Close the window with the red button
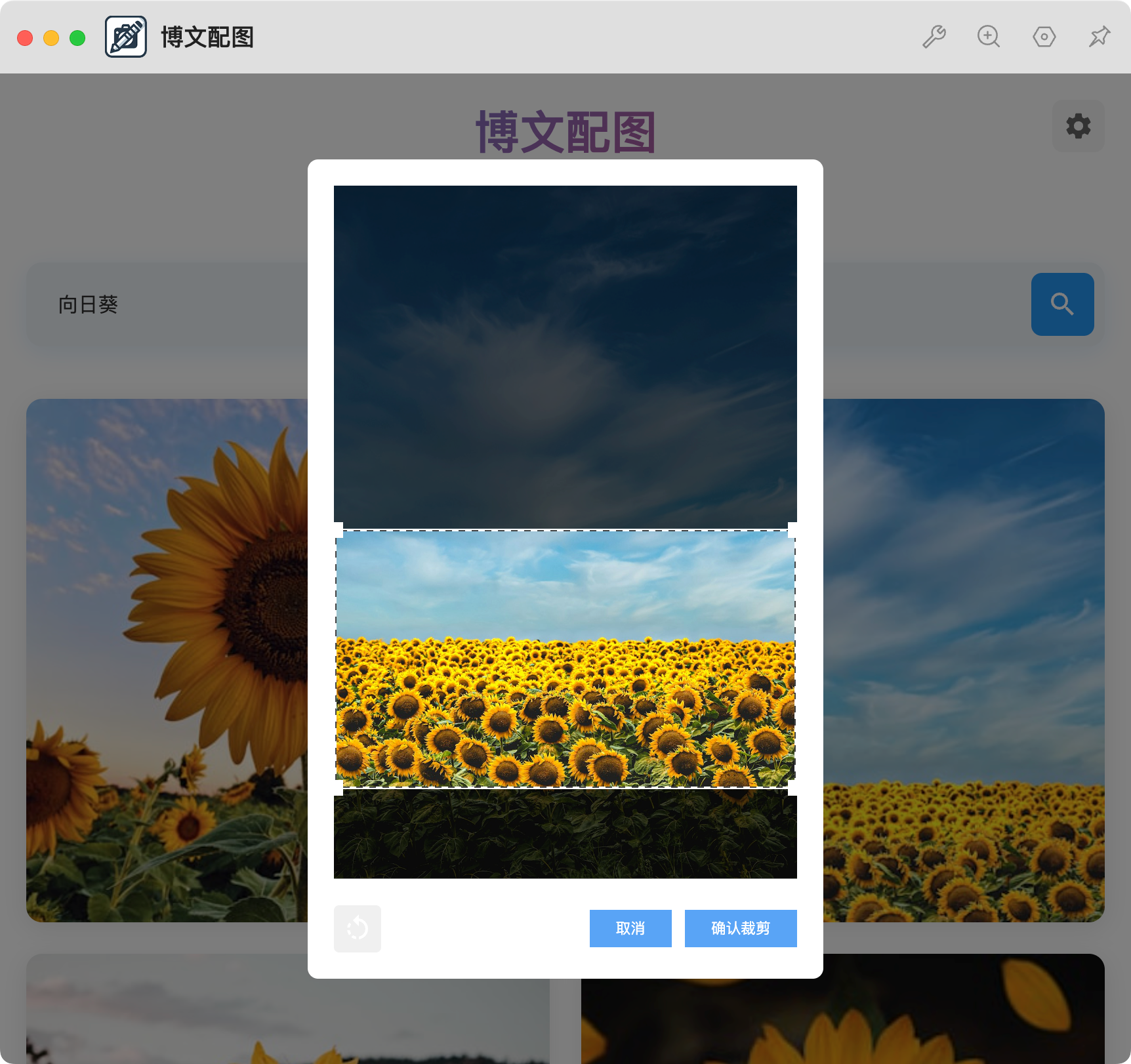Screen dimensions: 1131x1064 [25, 38]
